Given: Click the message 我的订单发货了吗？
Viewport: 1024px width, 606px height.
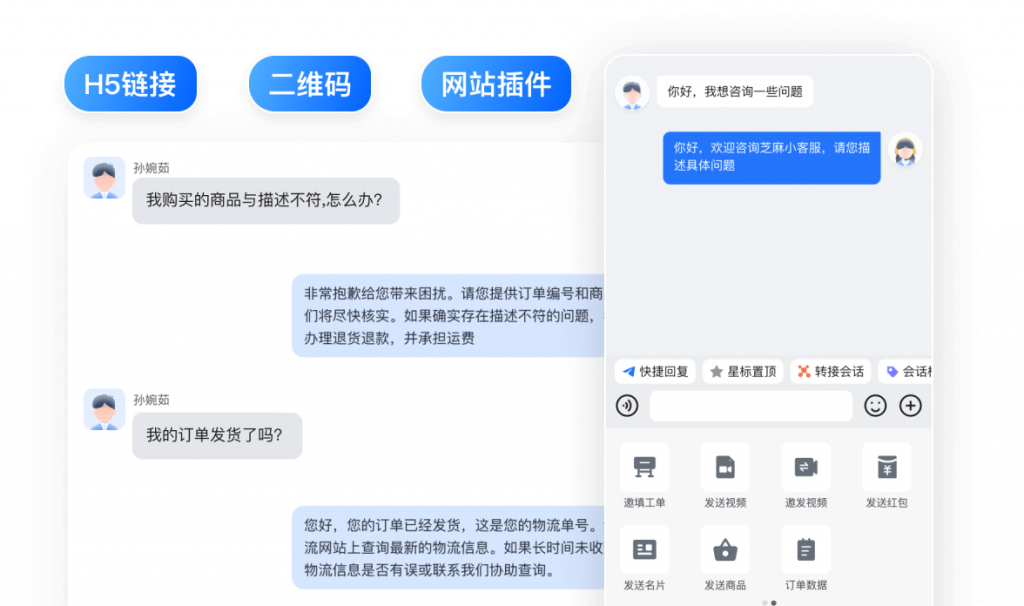Looking at the screenshot, I should tap(216, 436).
